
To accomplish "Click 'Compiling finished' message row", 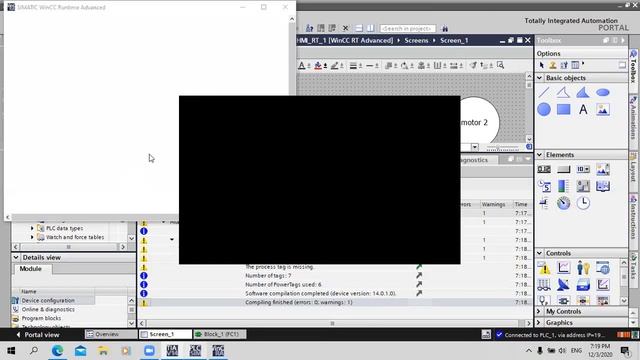I will coord(335,302).
